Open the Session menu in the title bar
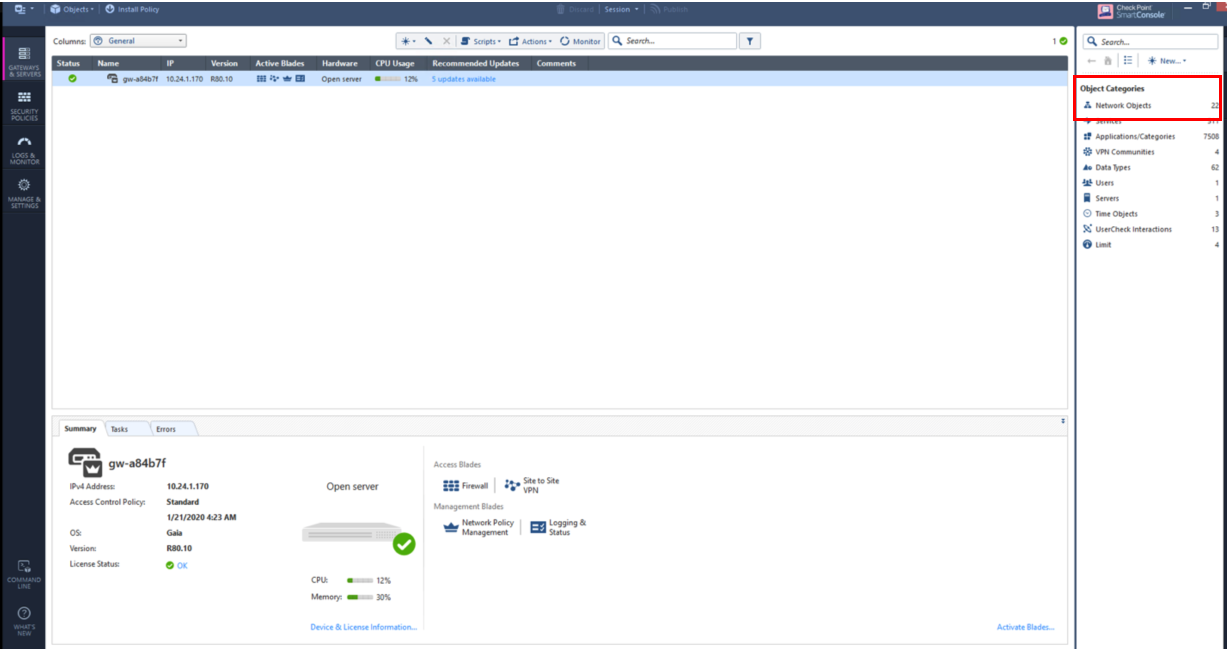This screenshot has height=649, width=1228. (620, 8)
